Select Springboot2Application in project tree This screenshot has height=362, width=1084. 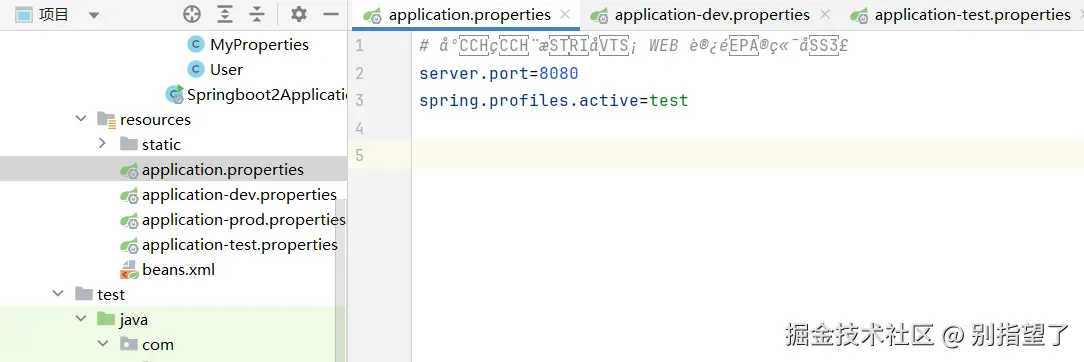click(267, 95)
